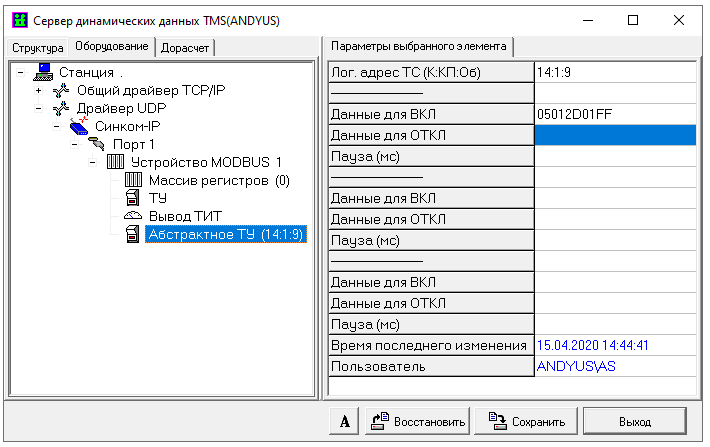Collapse the Синком-IP tree branch
Screen dimensions: 710x447
[x=56, y=126]
